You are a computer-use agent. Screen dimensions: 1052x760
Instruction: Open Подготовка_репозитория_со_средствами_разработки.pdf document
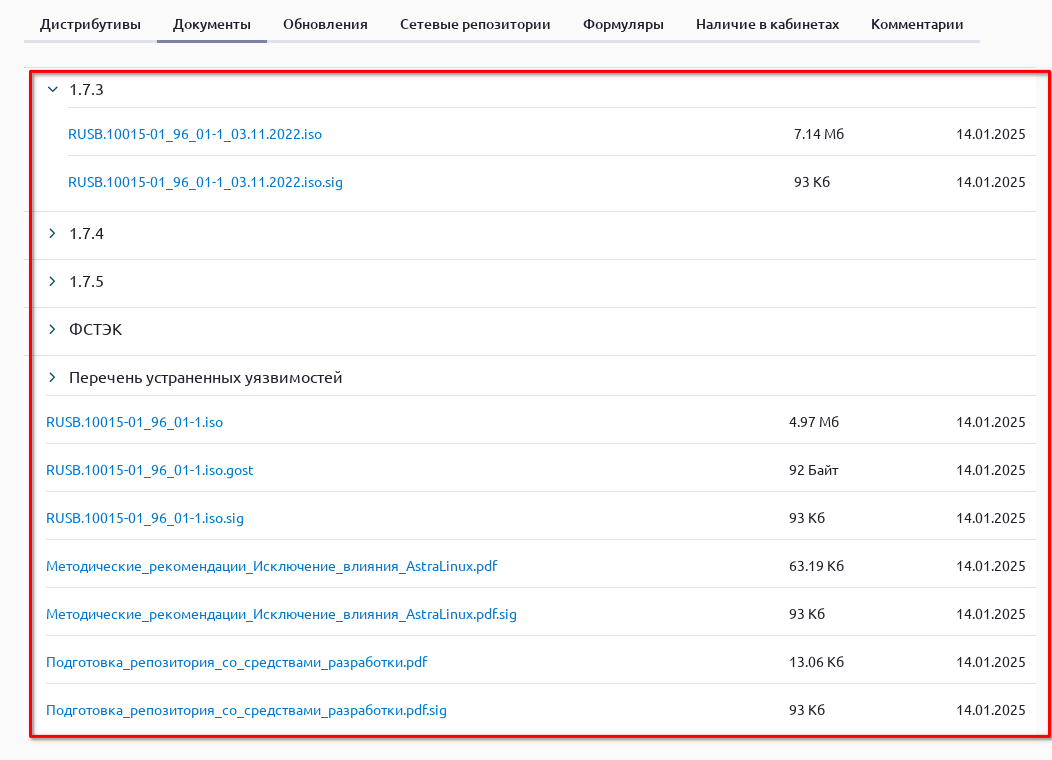[237, 662]
